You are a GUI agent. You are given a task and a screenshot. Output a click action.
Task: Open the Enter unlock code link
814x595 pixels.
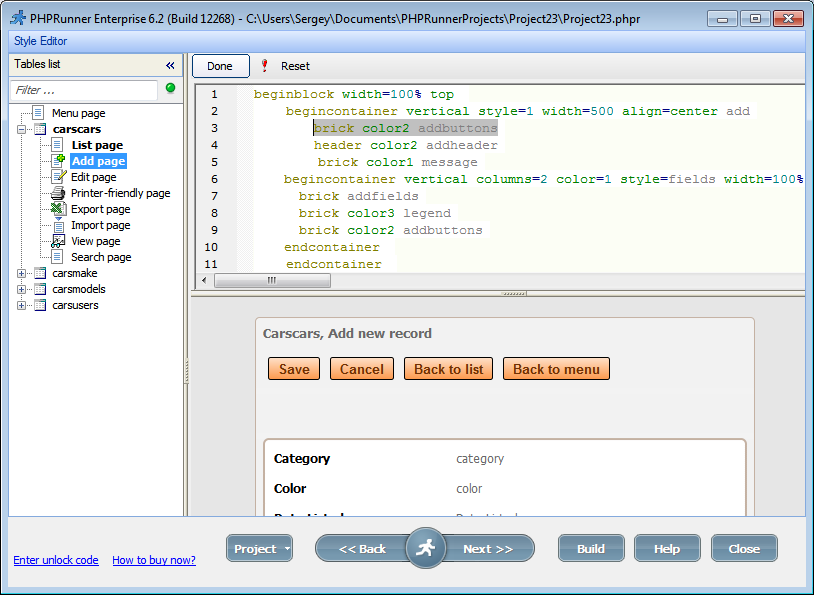[56, 560]
